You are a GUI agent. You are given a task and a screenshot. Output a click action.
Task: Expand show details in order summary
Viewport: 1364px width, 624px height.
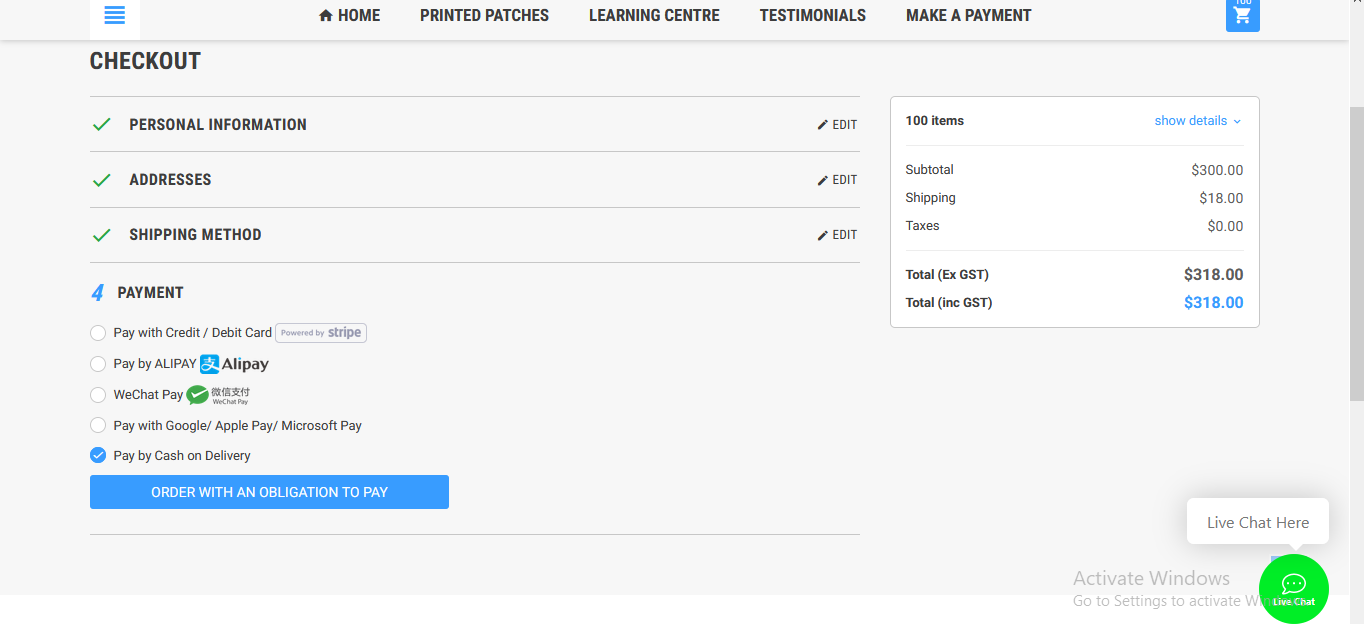point(1197,121)
